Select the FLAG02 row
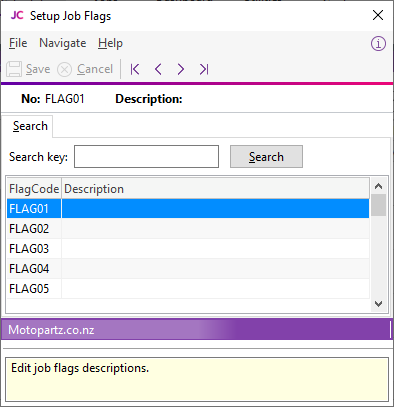The image size is (394, 407). (188, 229)
